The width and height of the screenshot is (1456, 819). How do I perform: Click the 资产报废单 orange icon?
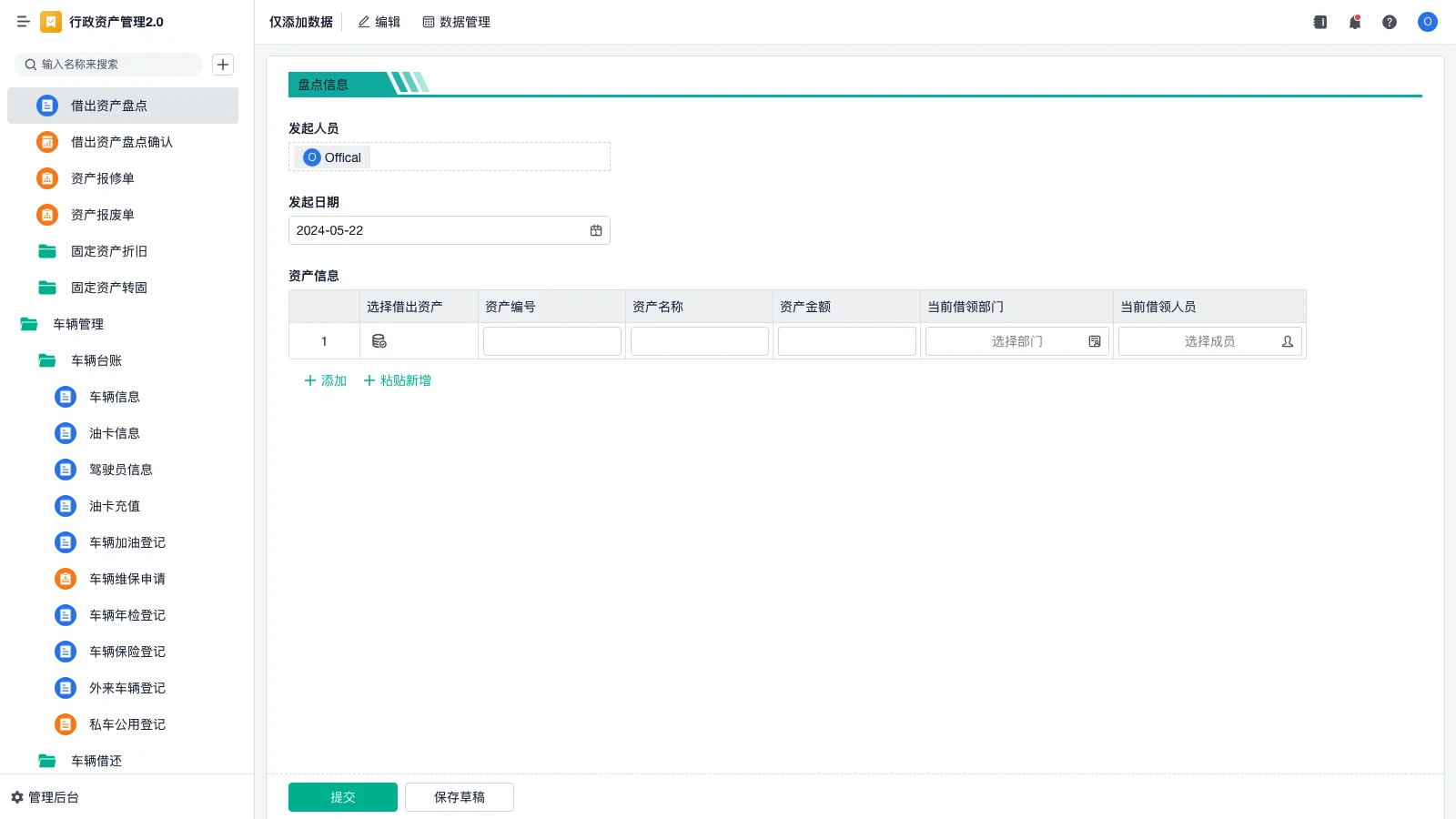point(47,215)
